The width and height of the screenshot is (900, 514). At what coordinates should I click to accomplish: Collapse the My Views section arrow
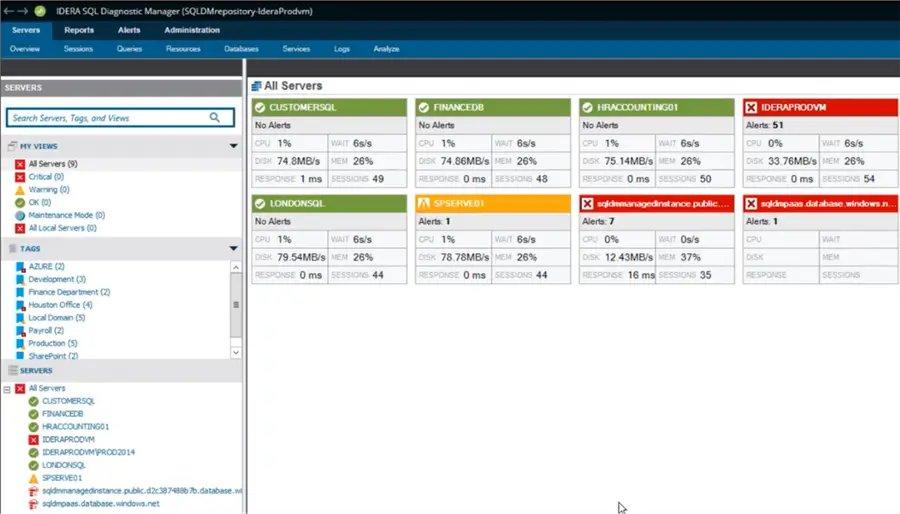point(234,146)
